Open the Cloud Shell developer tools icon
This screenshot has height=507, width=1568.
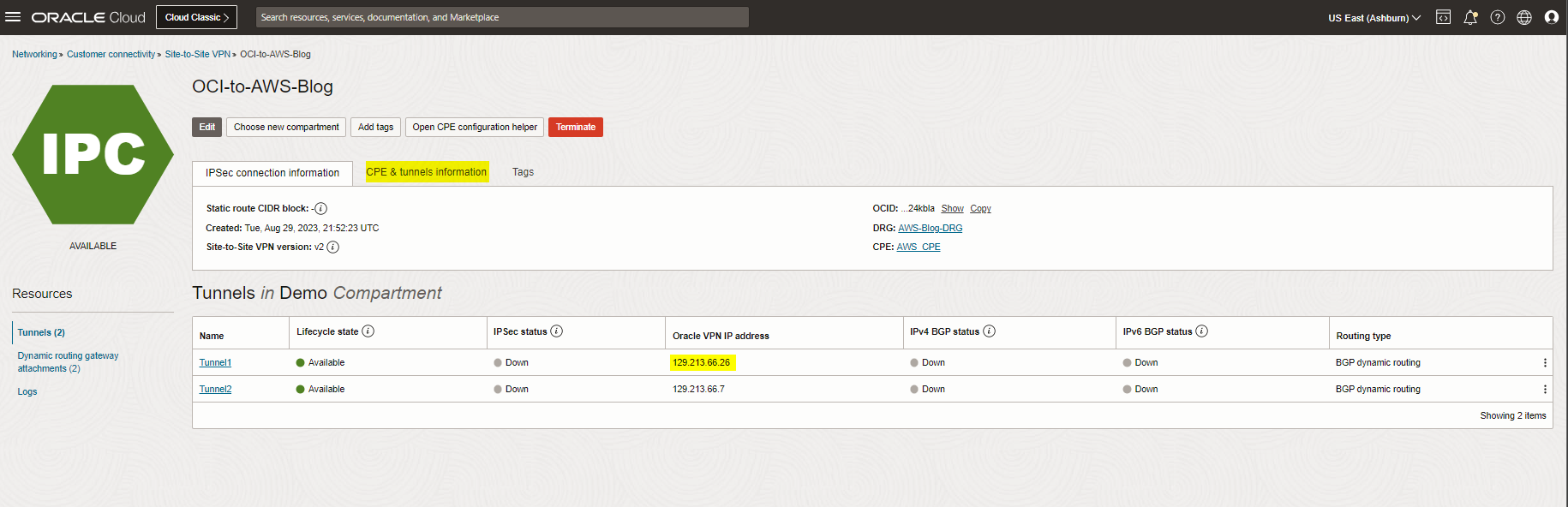click(1443, 17)
